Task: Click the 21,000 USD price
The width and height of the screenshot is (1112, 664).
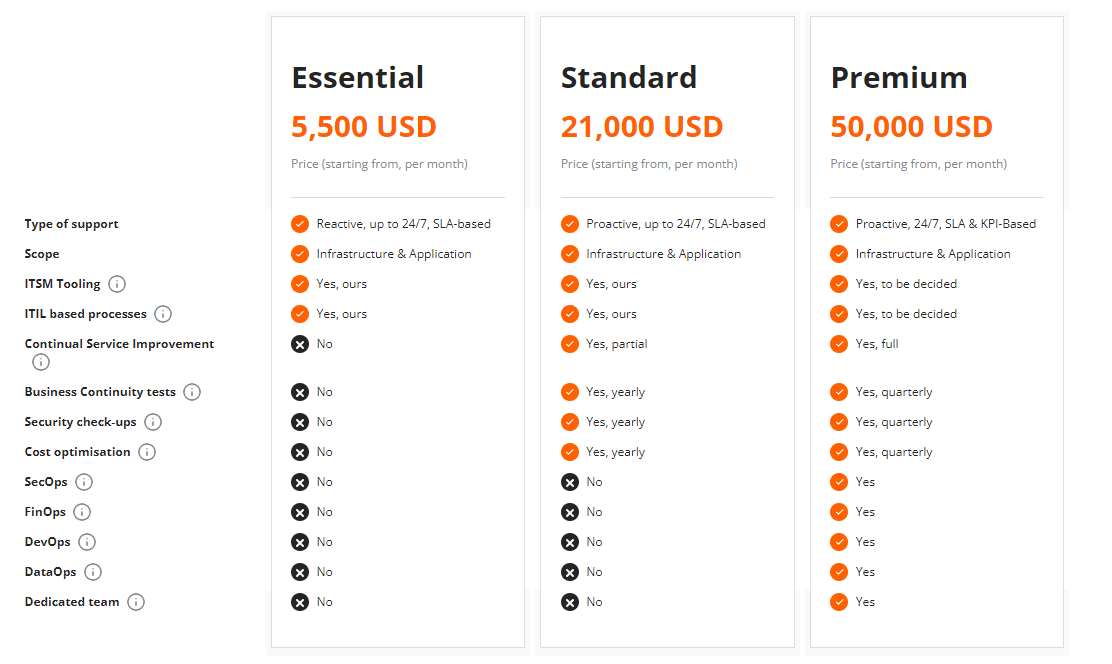Action: 642,127
